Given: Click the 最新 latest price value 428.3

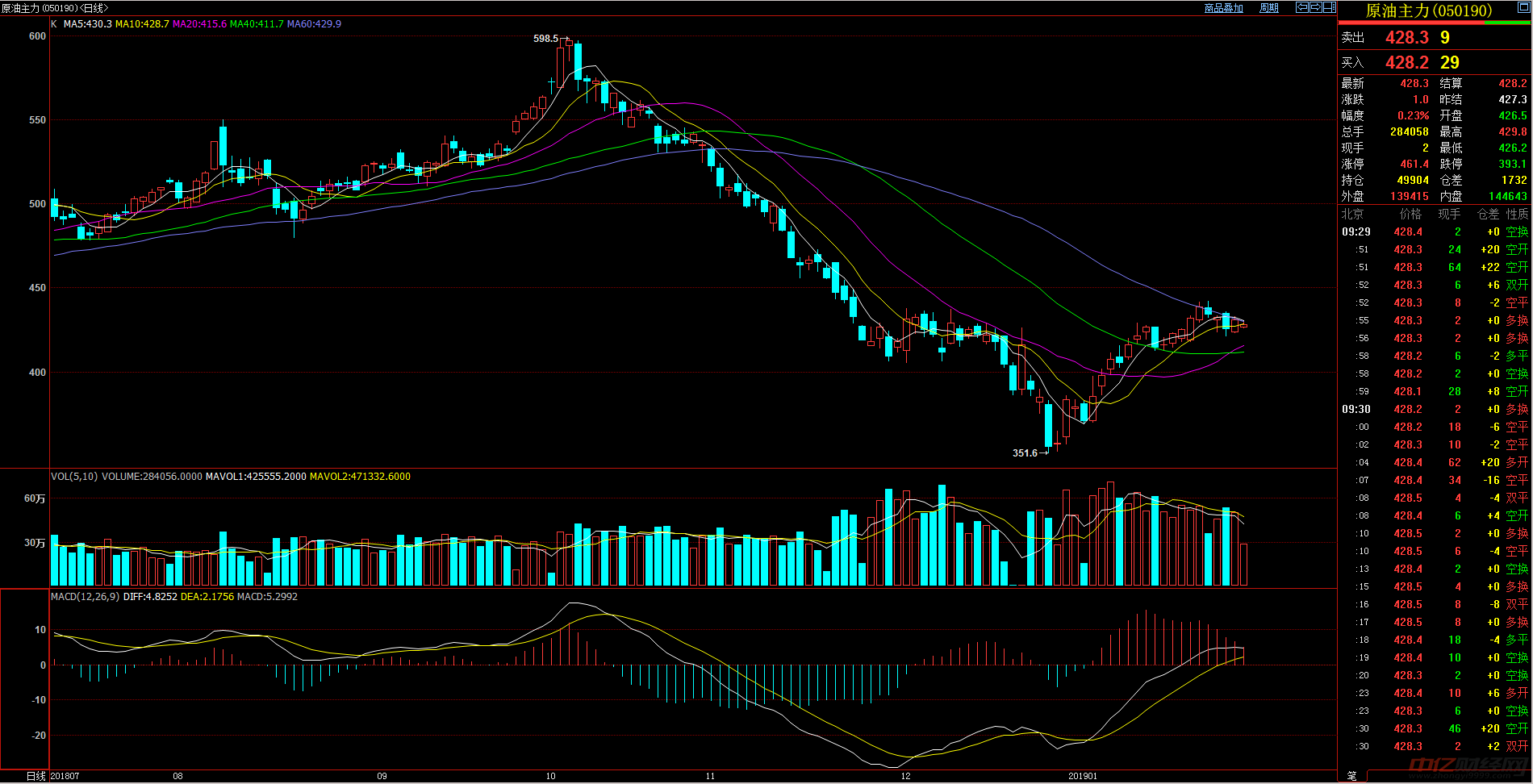Looking at the screenshot, I should tap(1414, 83).
